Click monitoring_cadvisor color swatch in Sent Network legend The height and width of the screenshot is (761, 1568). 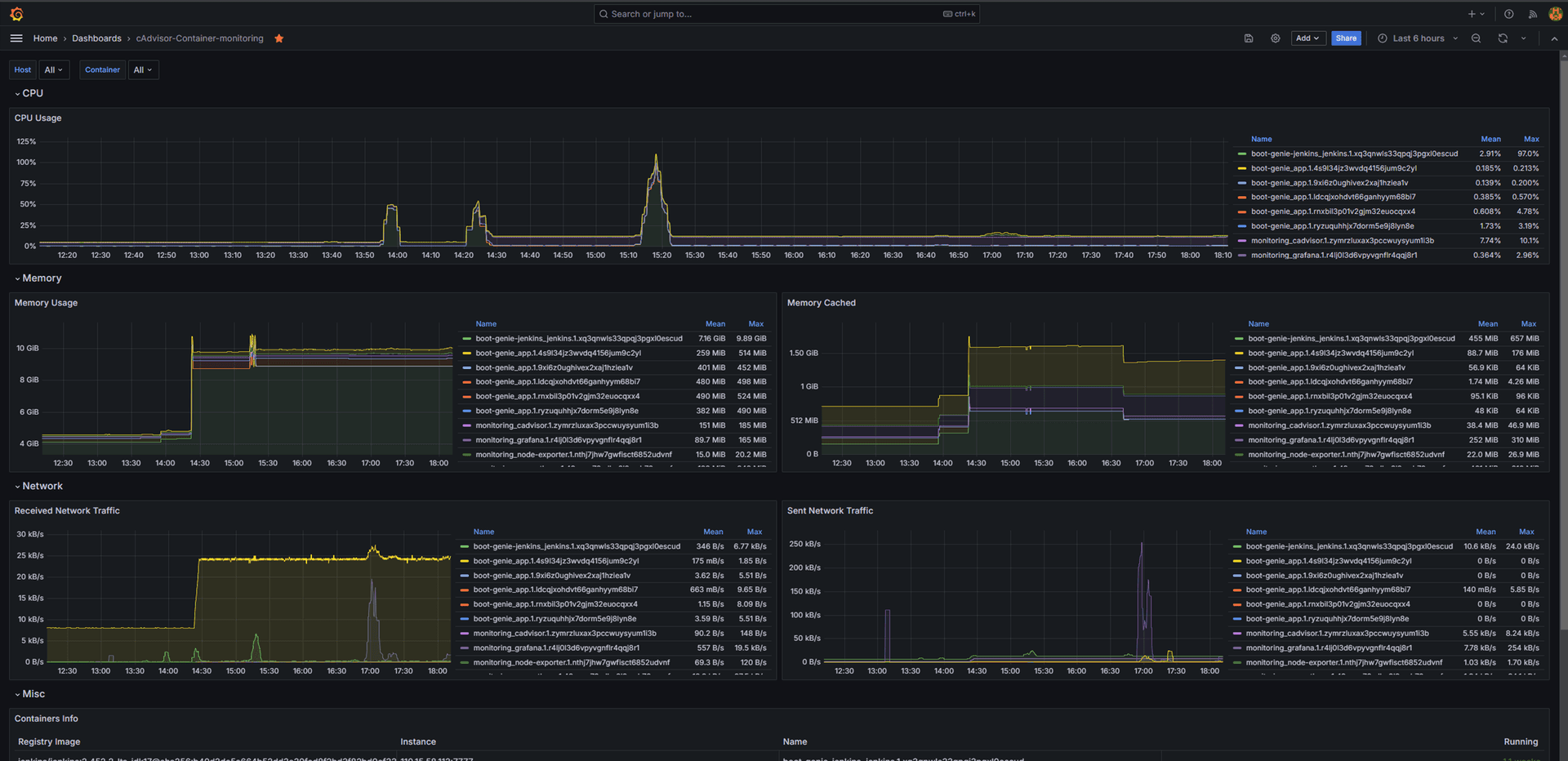[x=1236, y=634]
